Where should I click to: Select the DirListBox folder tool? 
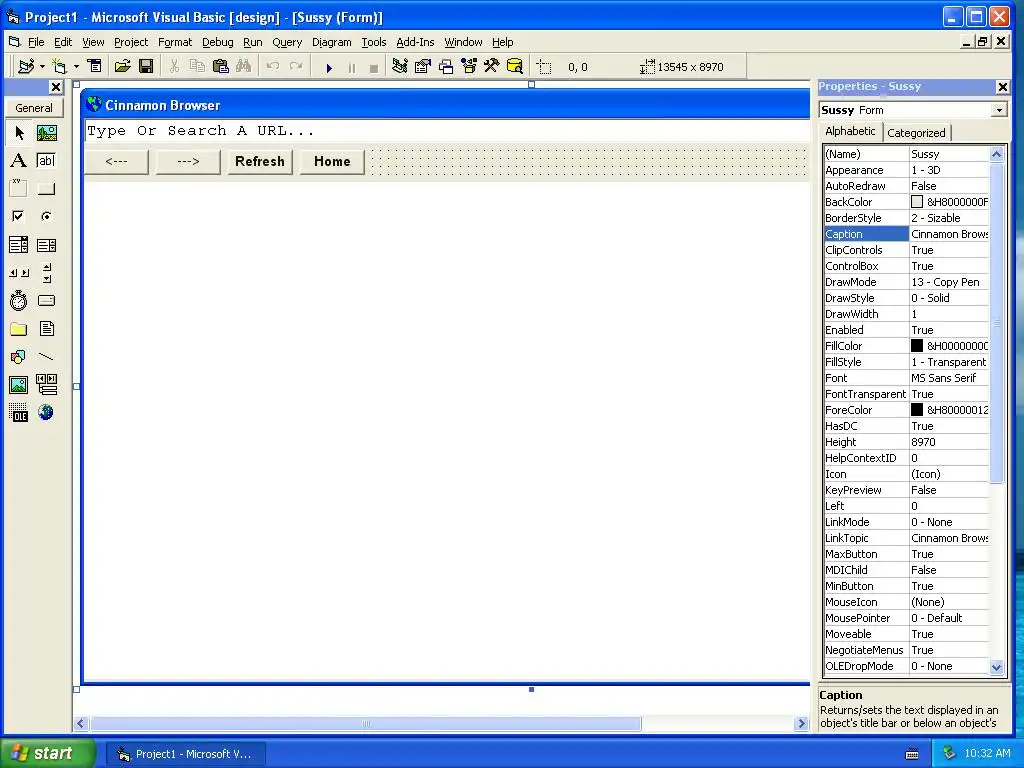point(18,328)
